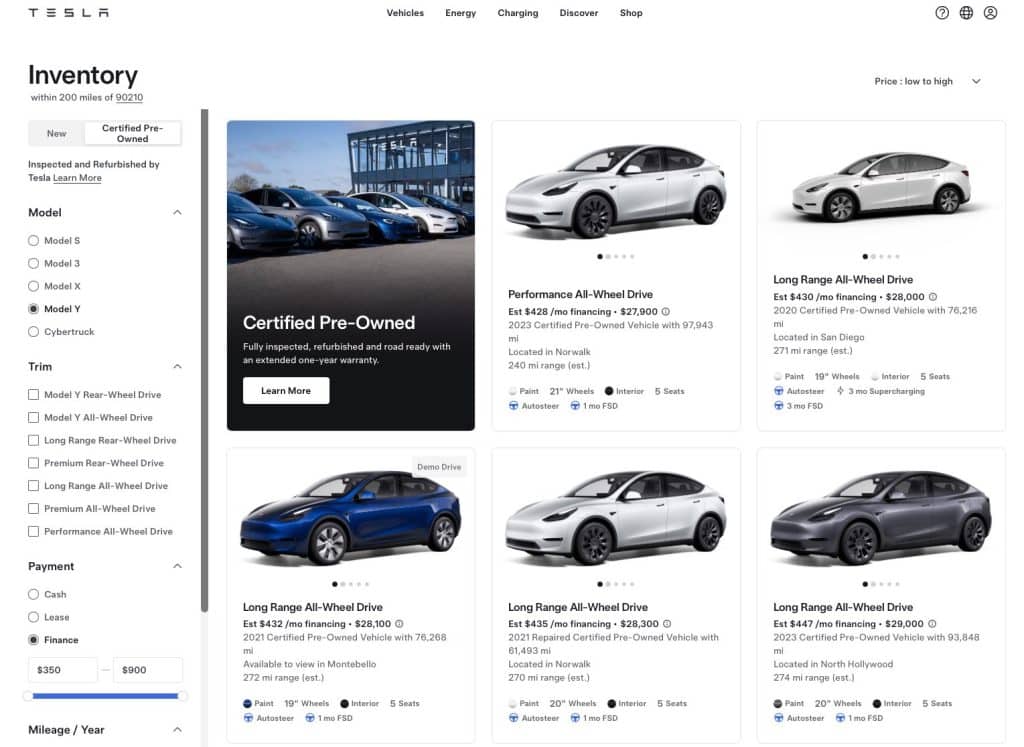Collapse the Payment filter section
This screenshot has height=747, width=1024.
177,566
